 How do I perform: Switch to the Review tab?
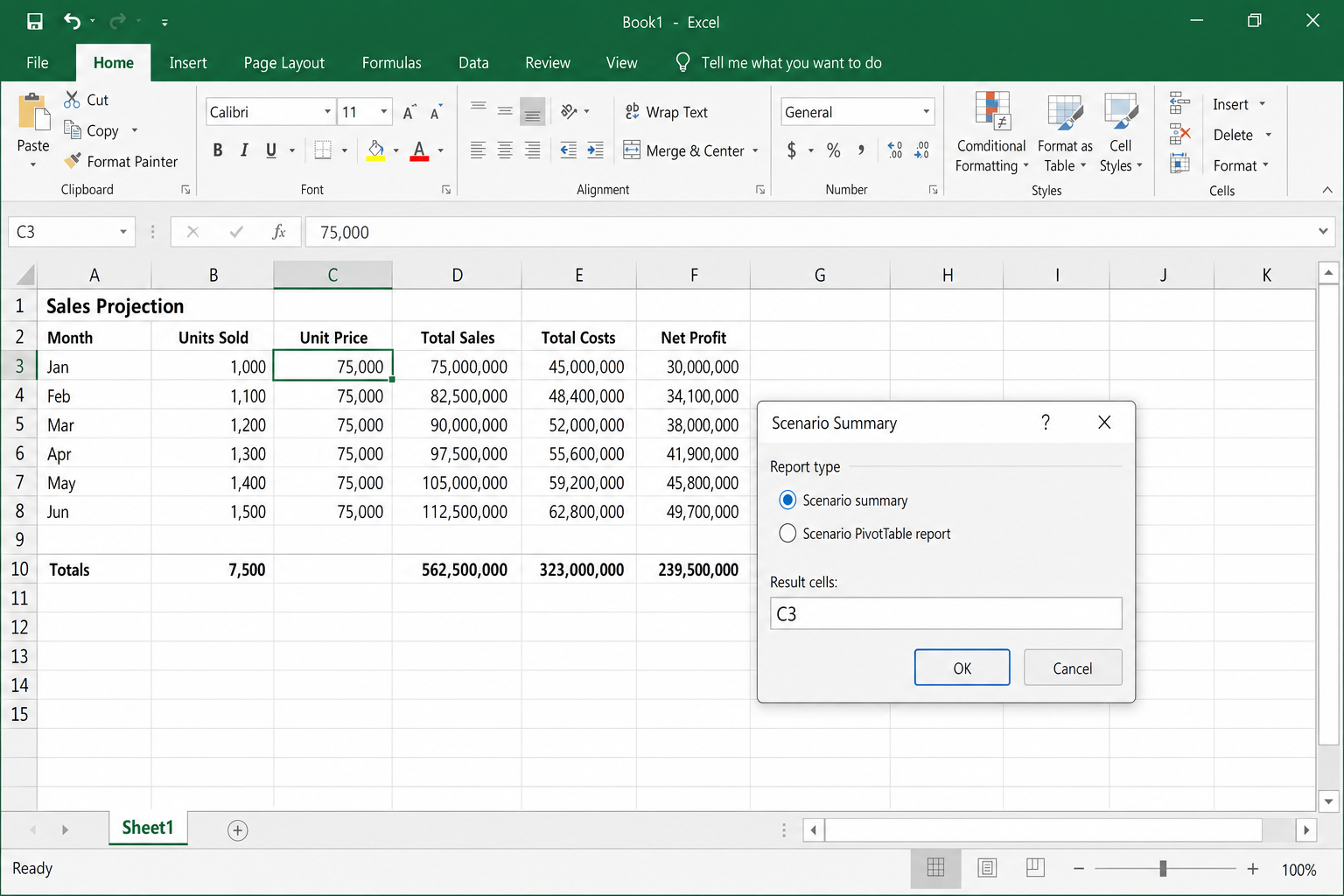(548, 63)
